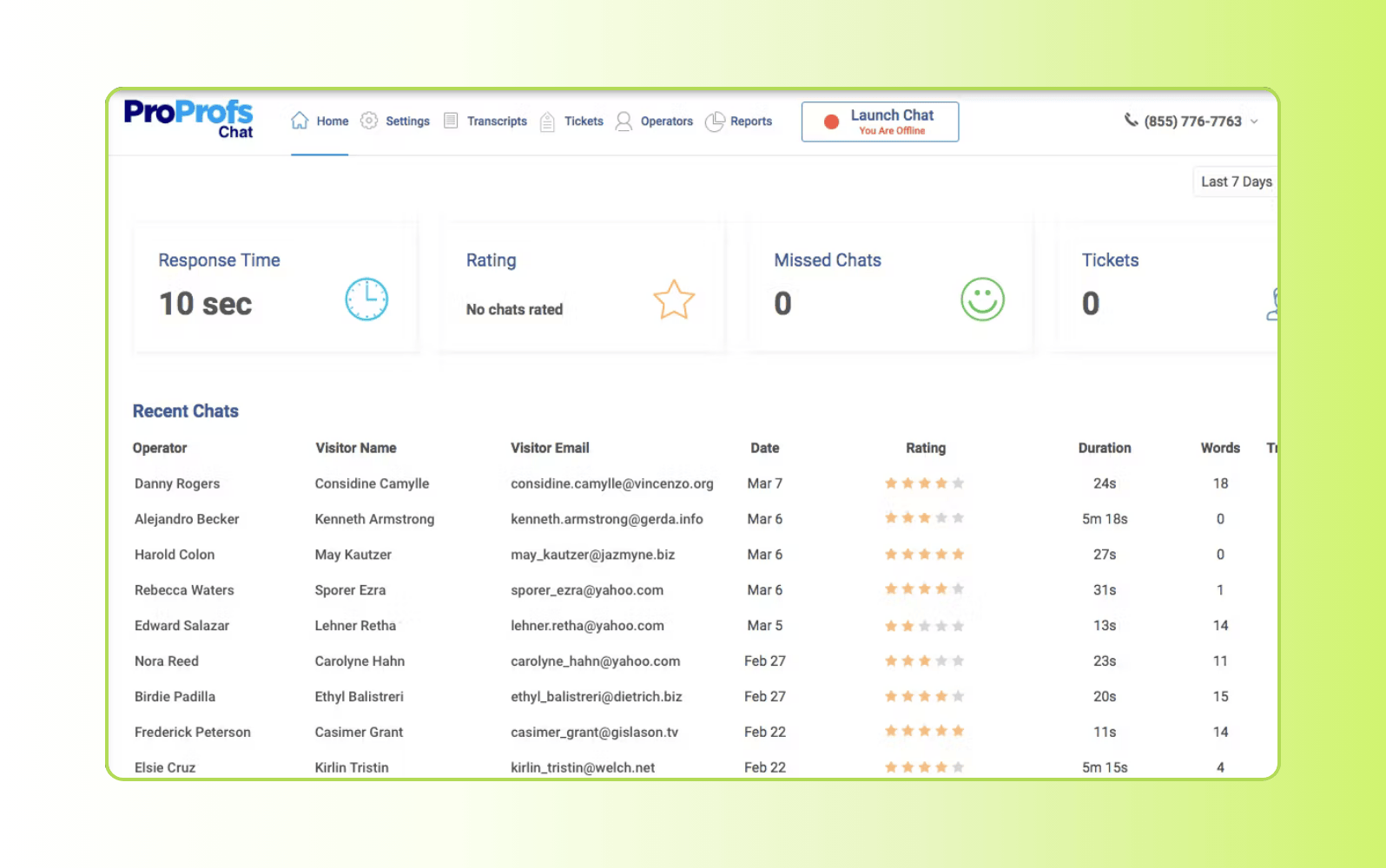Click email lehner.retha@yahoo.com
Viewport: 1386px width, 868px height.
pyautogui.click(x=587, y=626)
